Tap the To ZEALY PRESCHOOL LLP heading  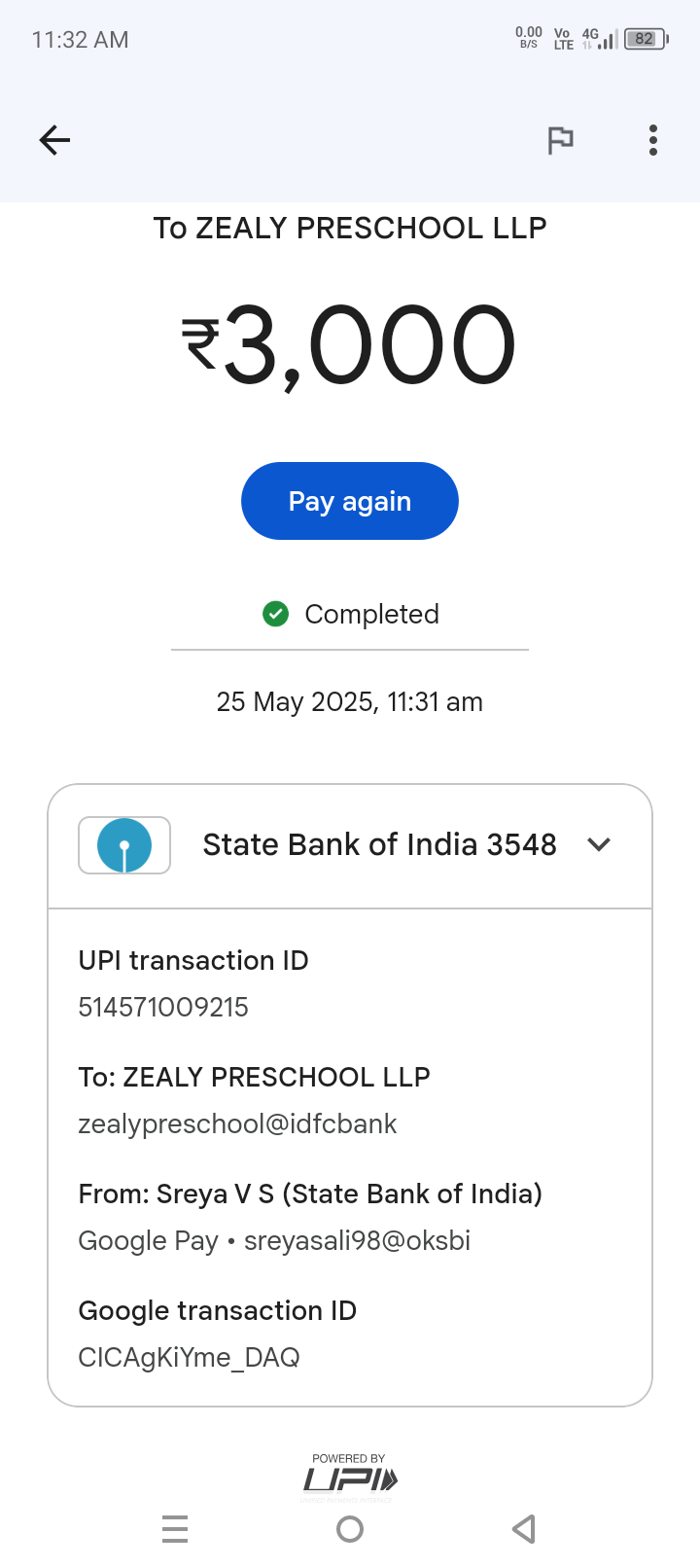(x=350, y=228)
